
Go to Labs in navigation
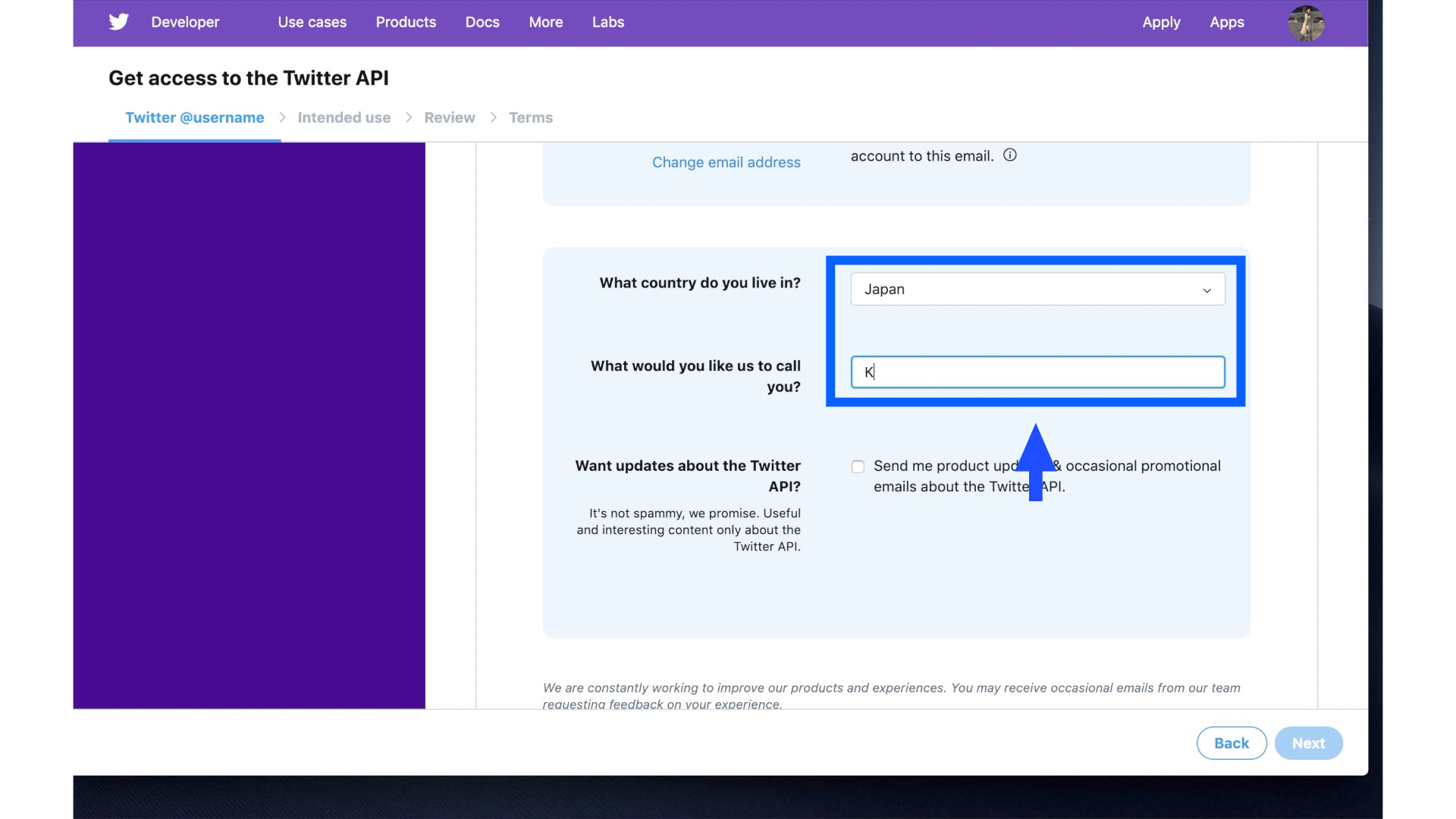(608, 22)
